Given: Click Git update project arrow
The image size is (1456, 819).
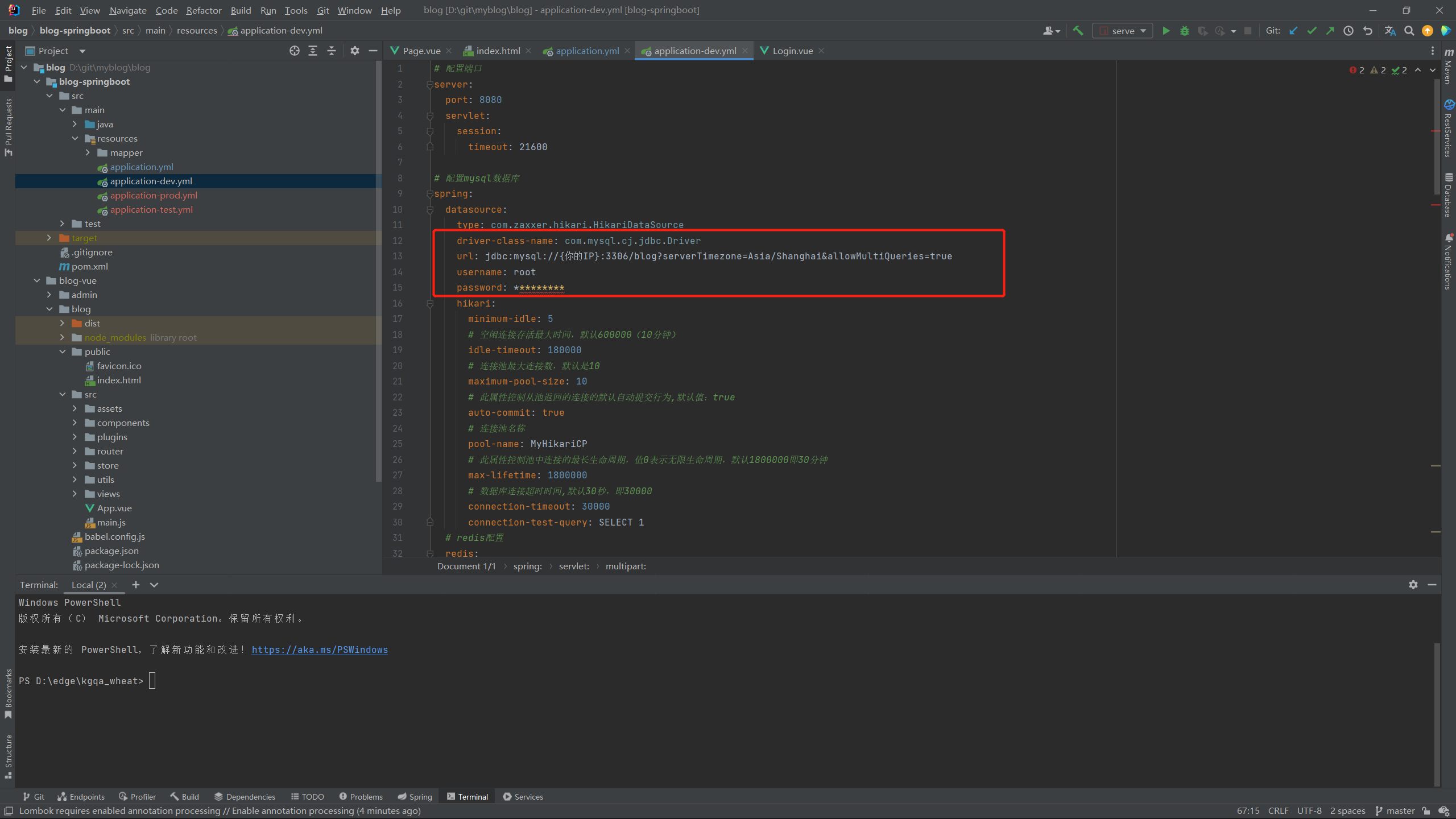Looking at the screenshot, I should (1293, 31).
